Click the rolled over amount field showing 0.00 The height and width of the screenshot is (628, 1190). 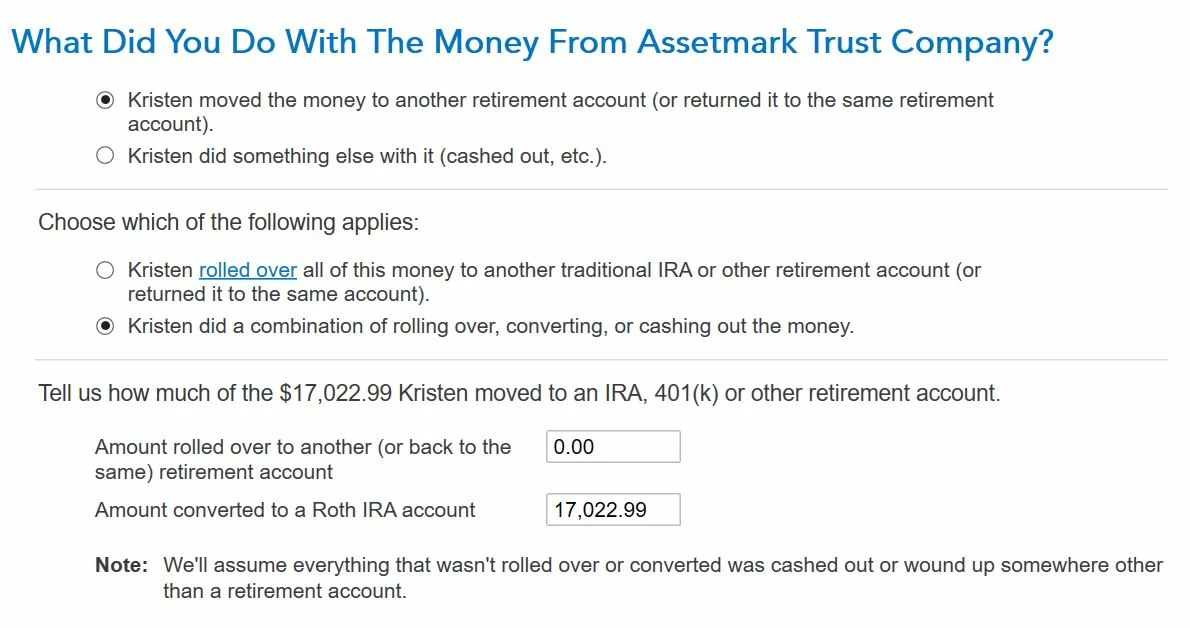pyautogui.click(x=613, y=447)
